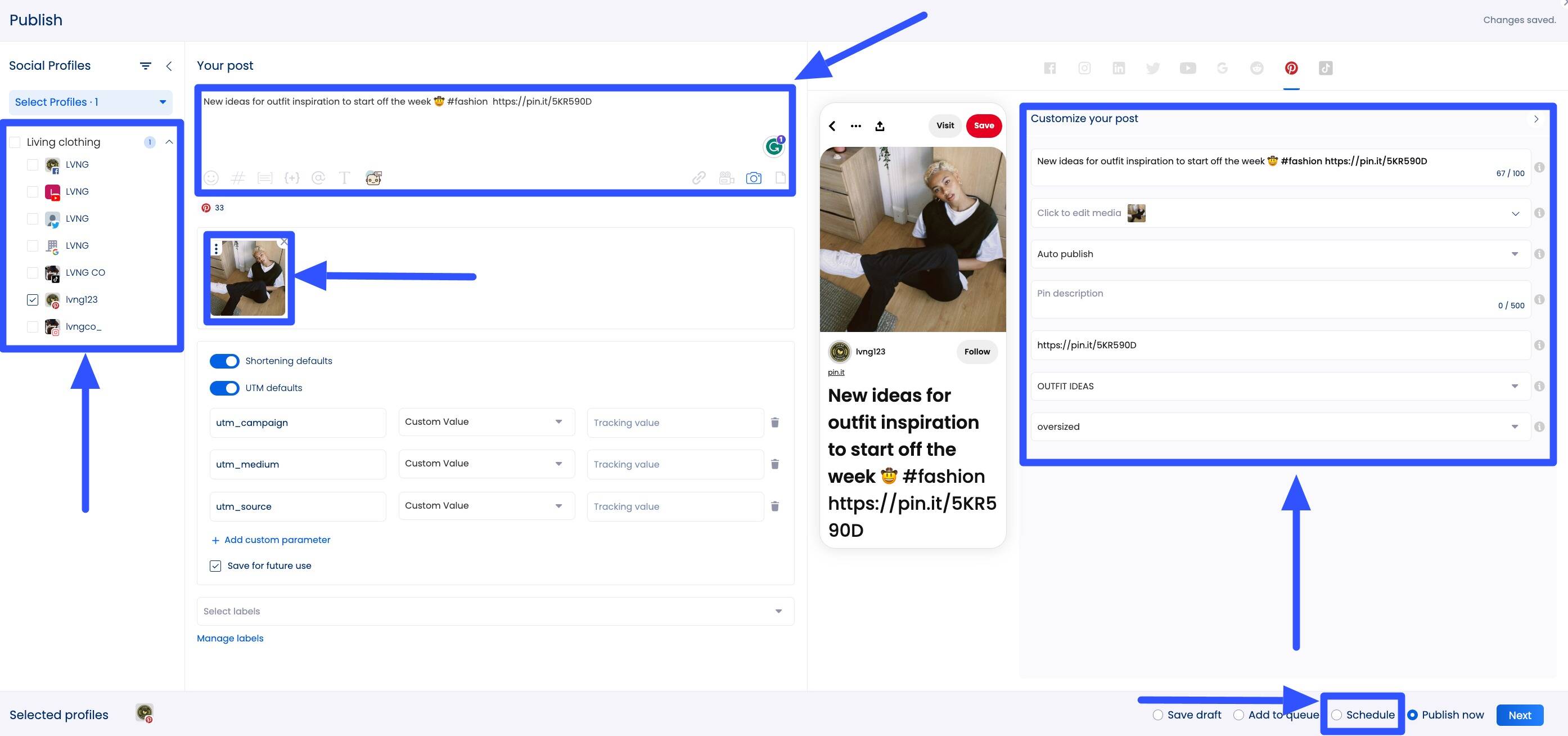1568x736 pixels.
Task: Click the @ mention icon
Action: [x=318, y=178]
